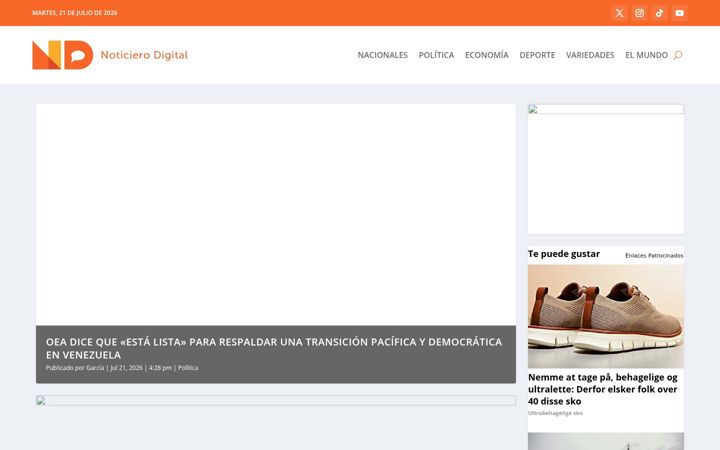Open the Variedades section
Image resolution: width=720 pixels, height=450 pixels.
pos(590,55)
